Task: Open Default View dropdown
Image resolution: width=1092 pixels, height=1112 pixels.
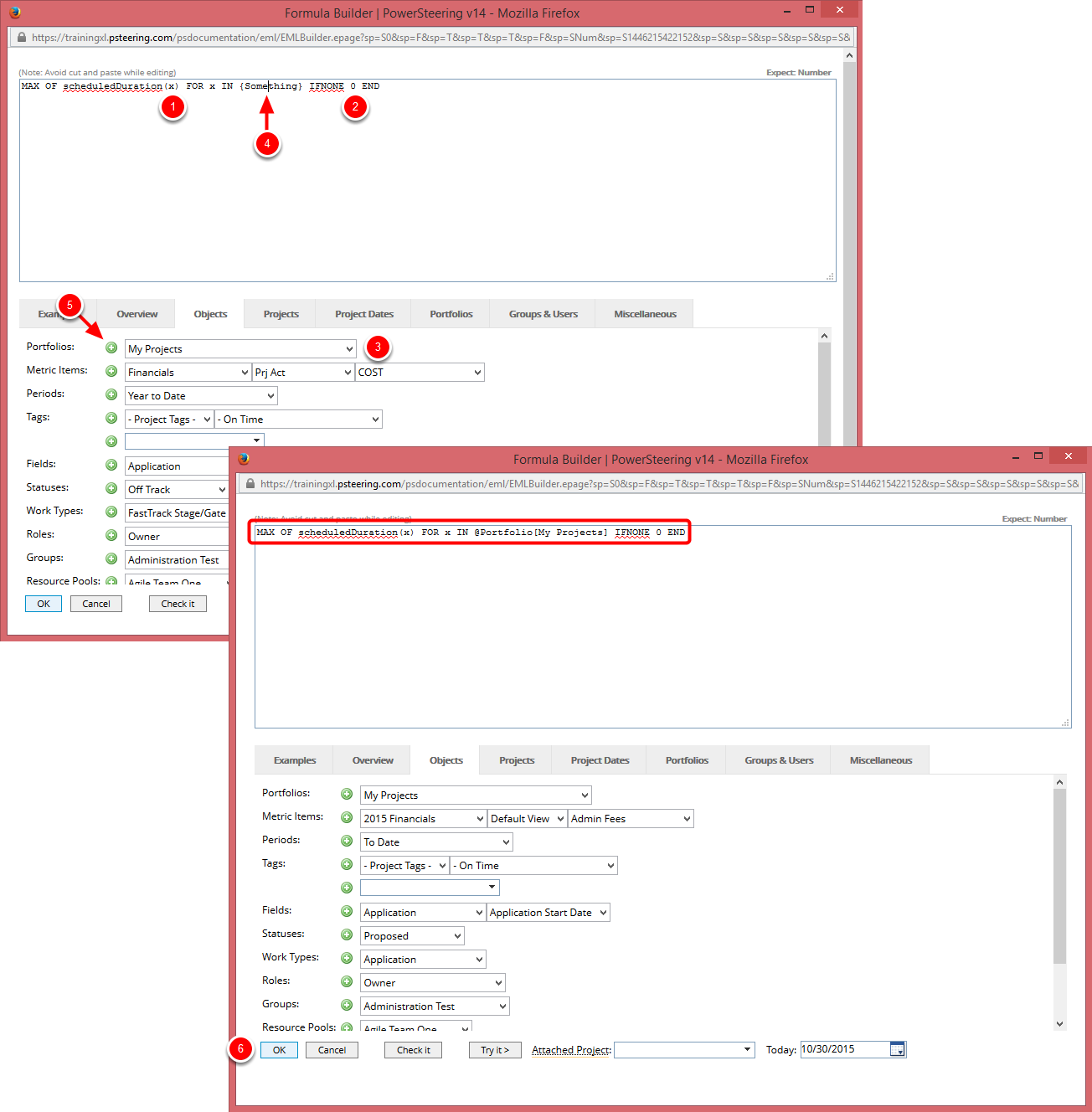Action: click(x=527, y=818)
